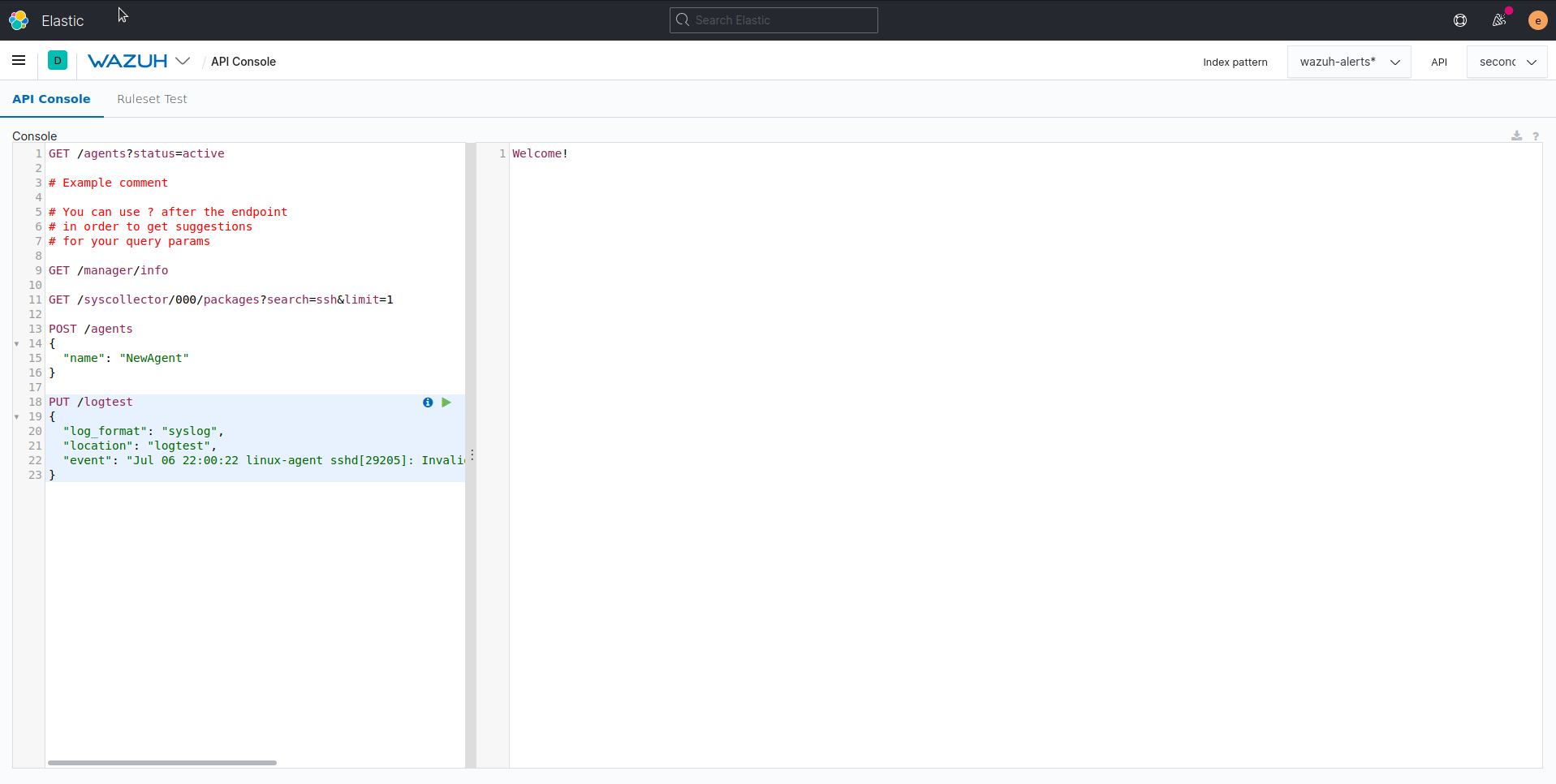Collapse the PUT /logtest JSON block
The width and height of the screenshot is (1556, 784).
click(x=17, y=416)
